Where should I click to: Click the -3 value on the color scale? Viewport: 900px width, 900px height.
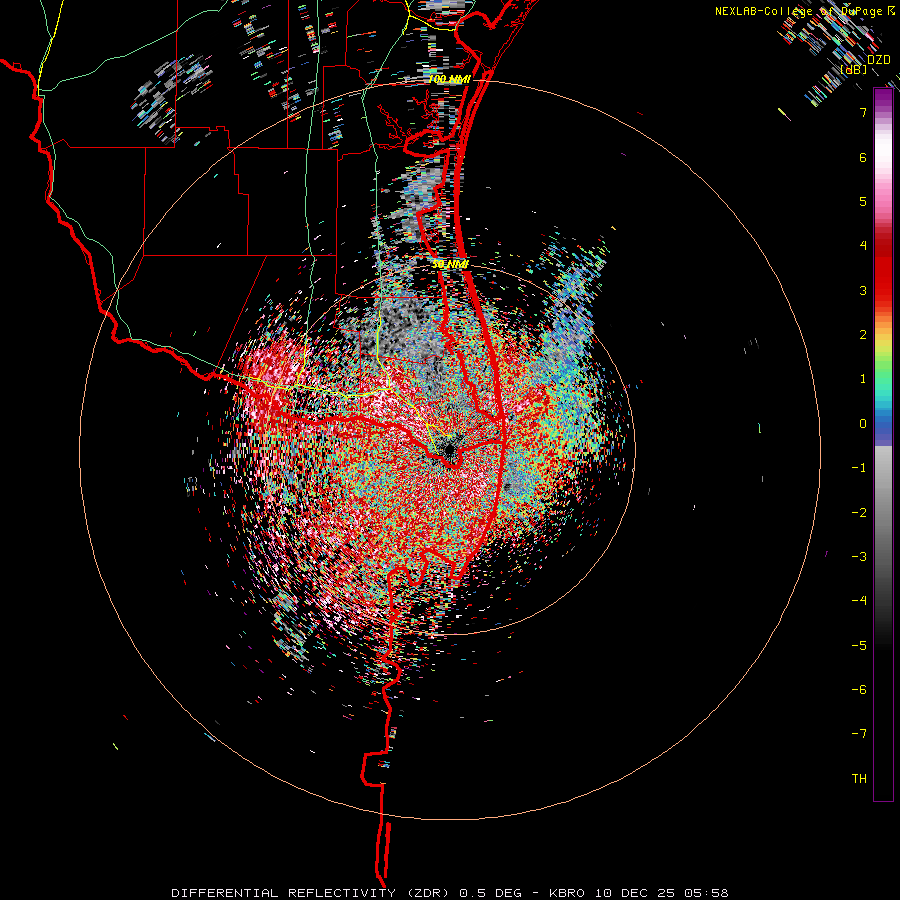859,557
